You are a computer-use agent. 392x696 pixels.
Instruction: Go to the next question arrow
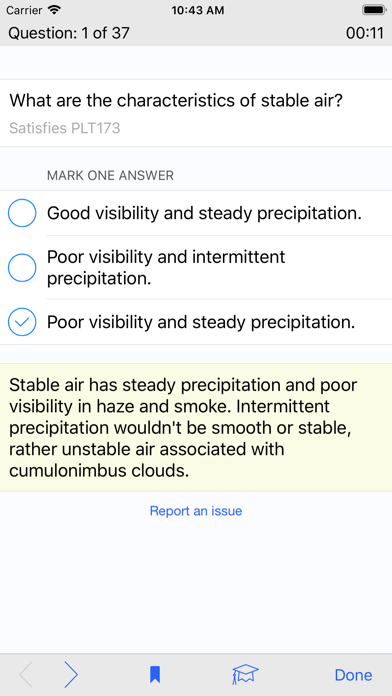point(71,675)
